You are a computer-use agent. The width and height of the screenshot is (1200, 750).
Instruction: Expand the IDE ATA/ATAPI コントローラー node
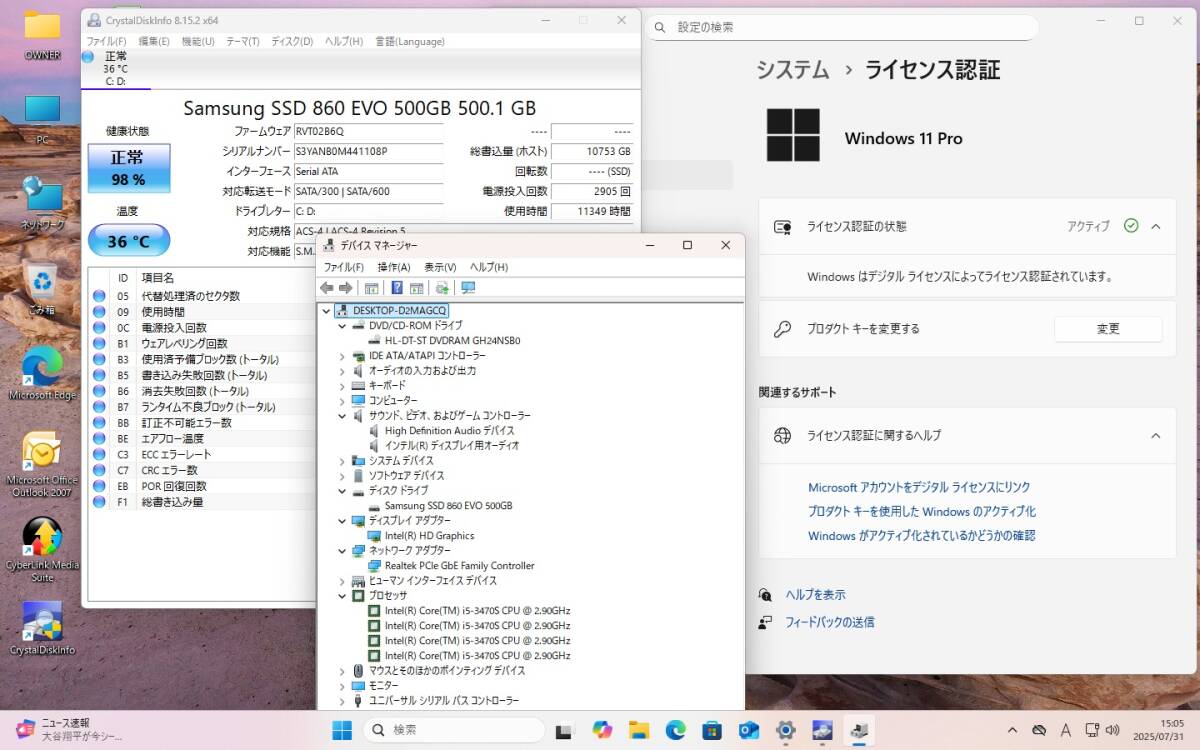point(342,356)
